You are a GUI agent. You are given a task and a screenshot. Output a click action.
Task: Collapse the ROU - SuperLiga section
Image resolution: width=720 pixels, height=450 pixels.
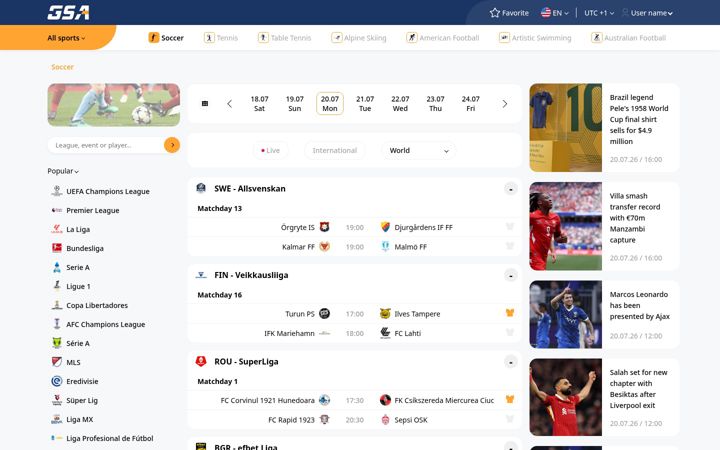point(511,362)
